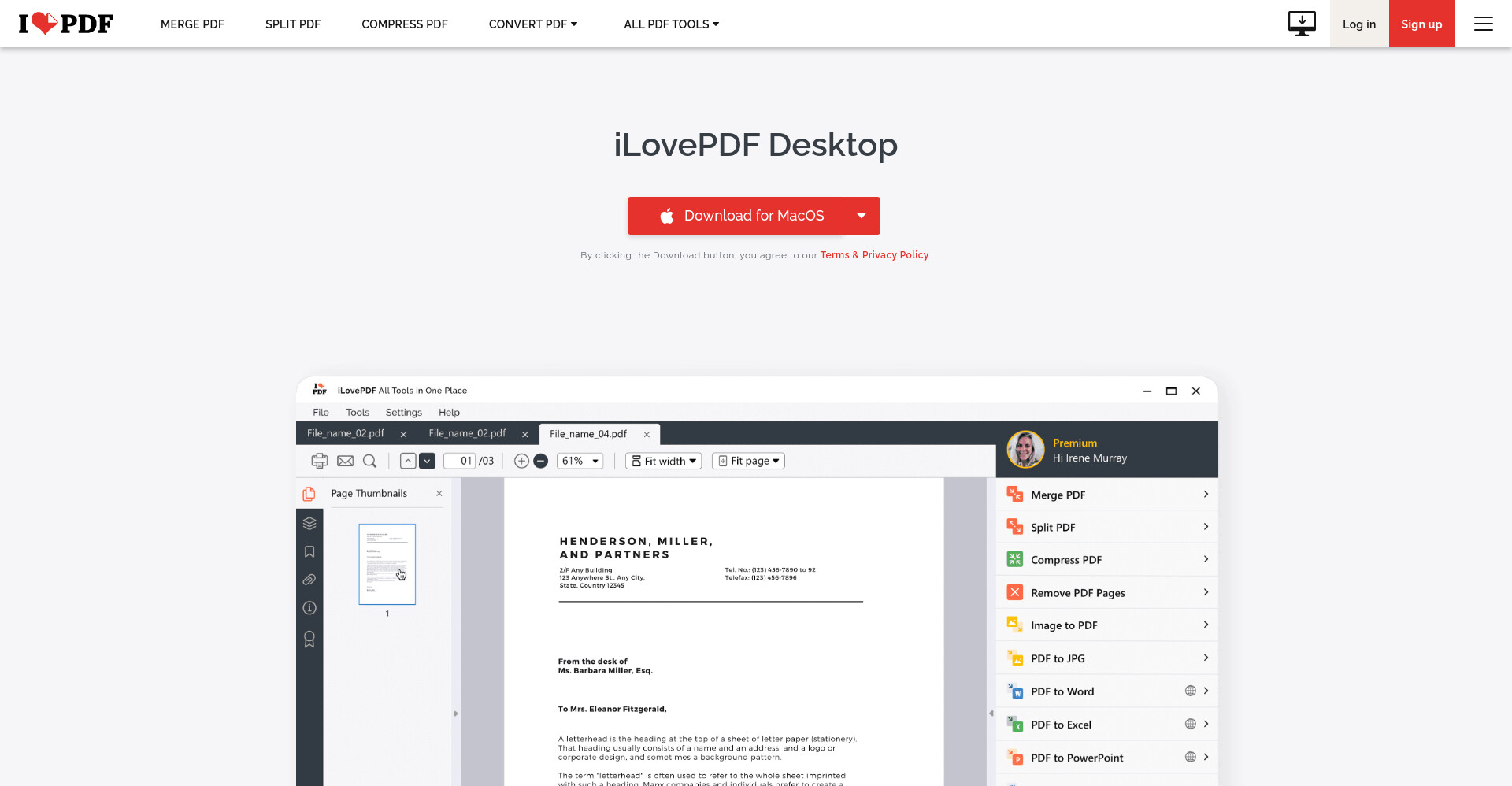Expand the ALL PDF TOOLS dropdown
This screenshot has height=786, width=1512.
672,24
